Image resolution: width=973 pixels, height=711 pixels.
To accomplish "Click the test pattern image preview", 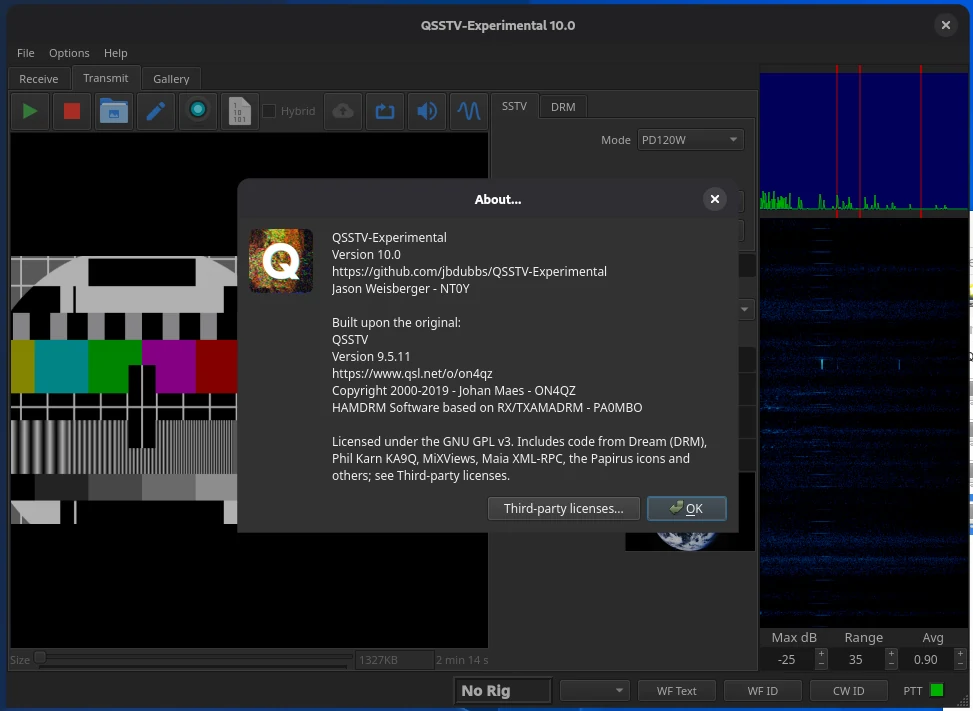I will click(124, 390).
